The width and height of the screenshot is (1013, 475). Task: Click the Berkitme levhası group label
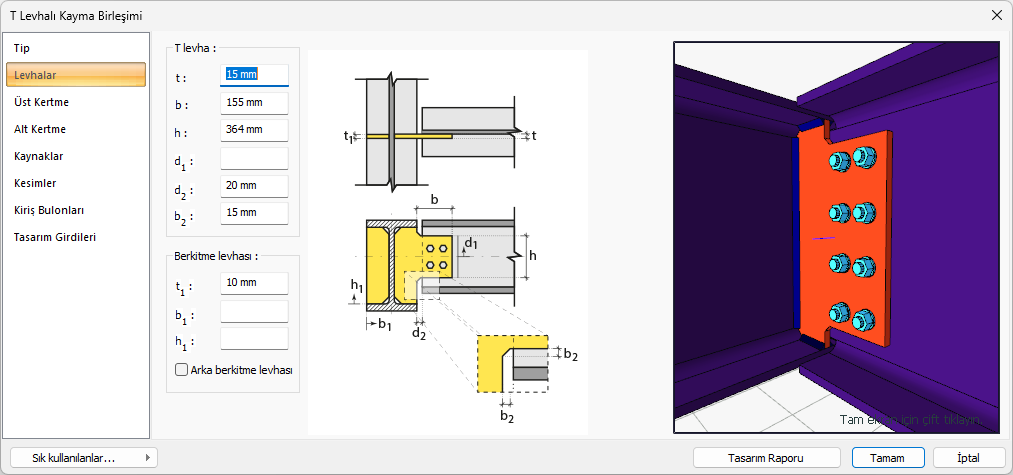(x=216, y=256)
